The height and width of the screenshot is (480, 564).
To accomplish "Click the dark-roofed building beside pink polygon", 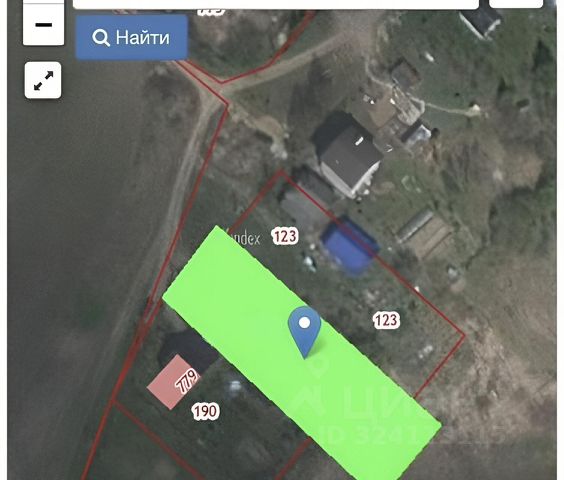I will coord(189,349).
